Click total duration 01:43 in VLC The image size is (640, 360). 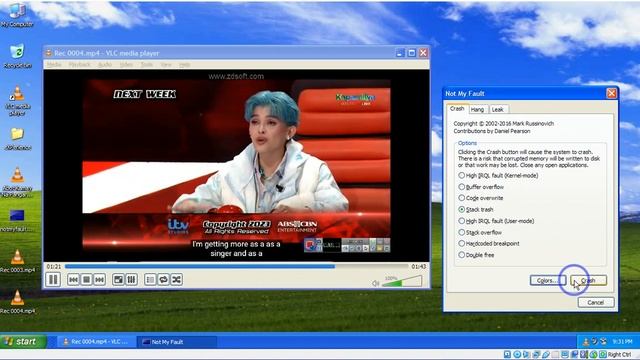[418, 267]
